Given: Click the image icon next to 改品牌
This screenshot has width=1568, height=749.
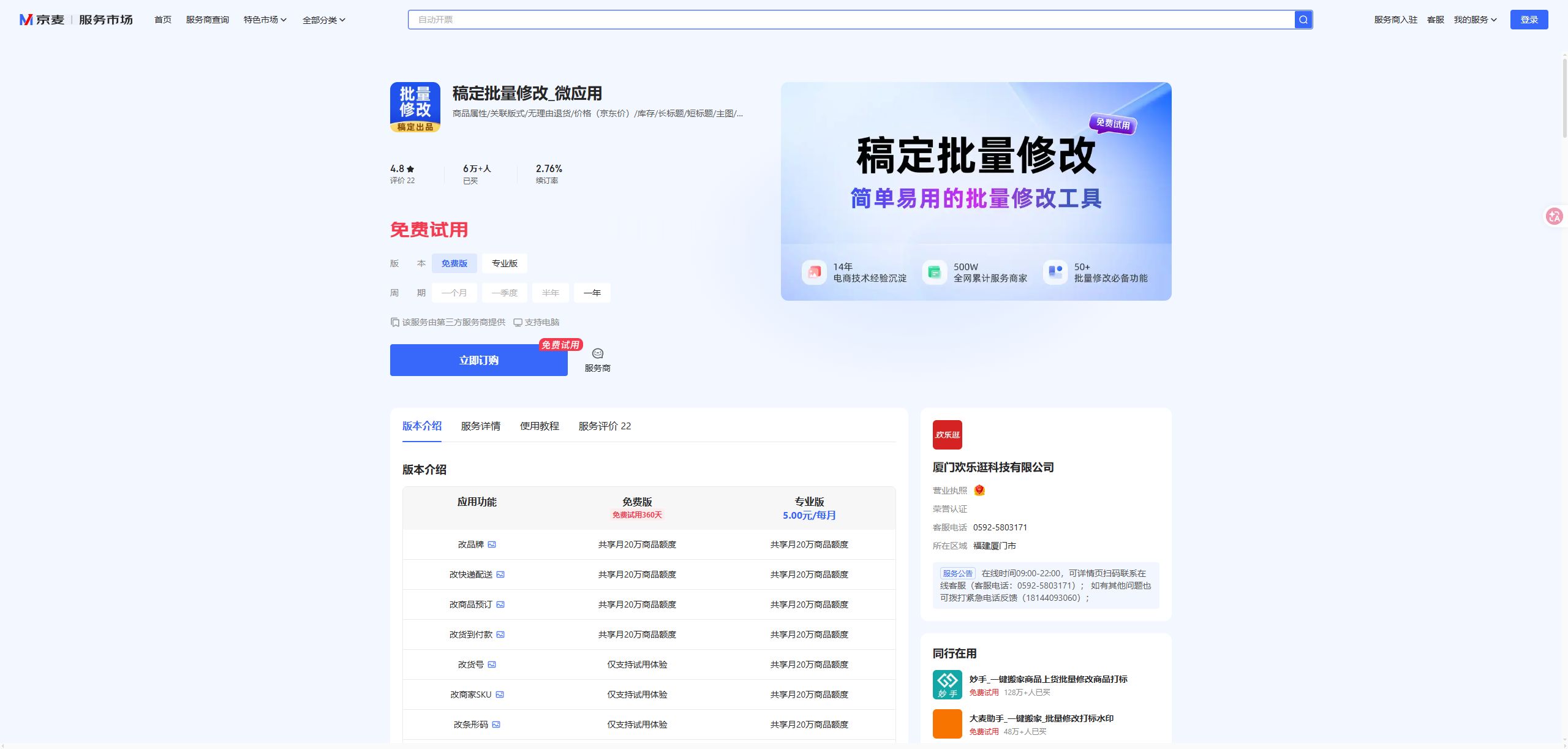Looking at the screenshot, I should point(492,544).
